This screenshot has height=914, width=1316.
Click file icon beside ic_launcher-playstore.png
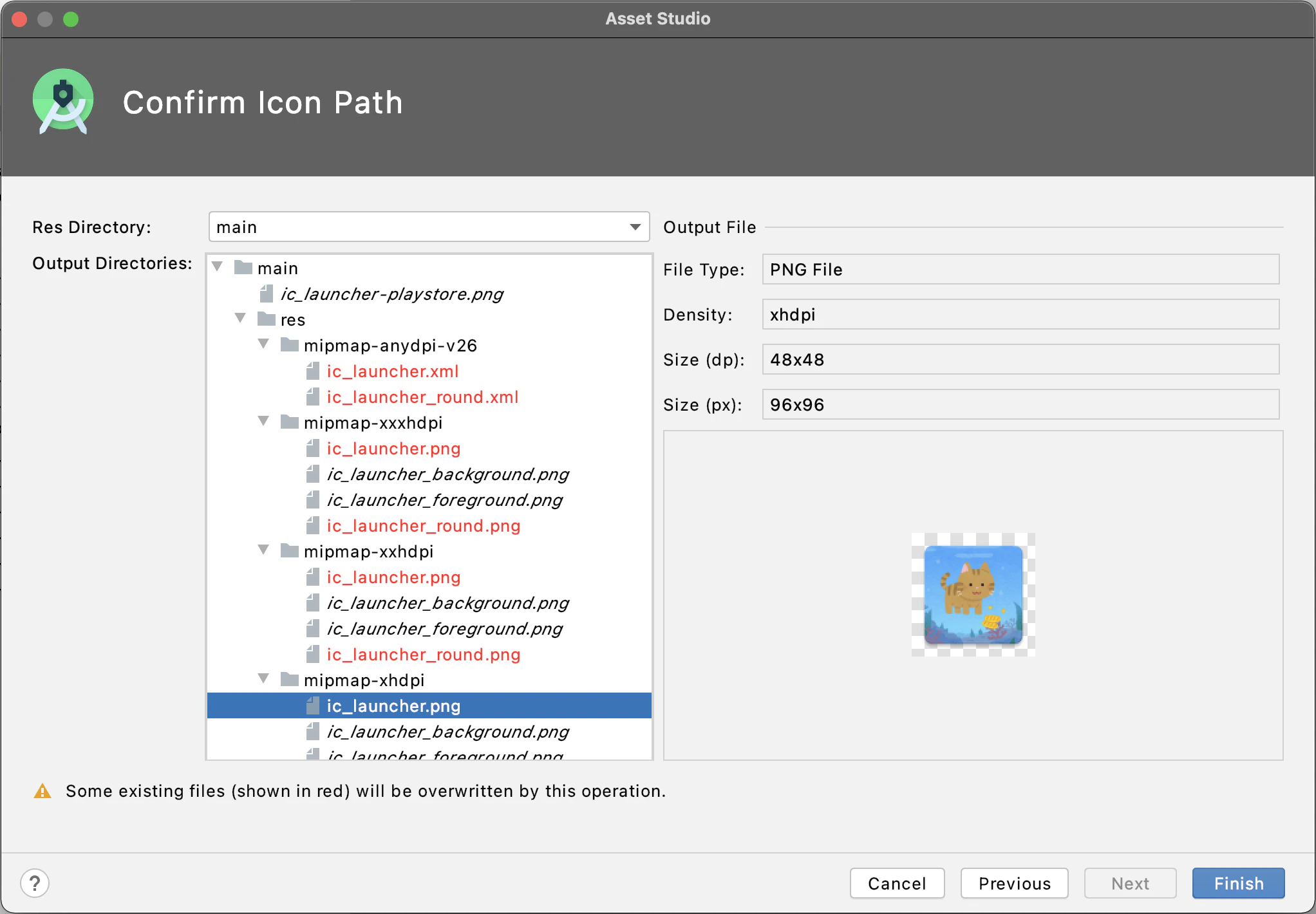point(266,294)
